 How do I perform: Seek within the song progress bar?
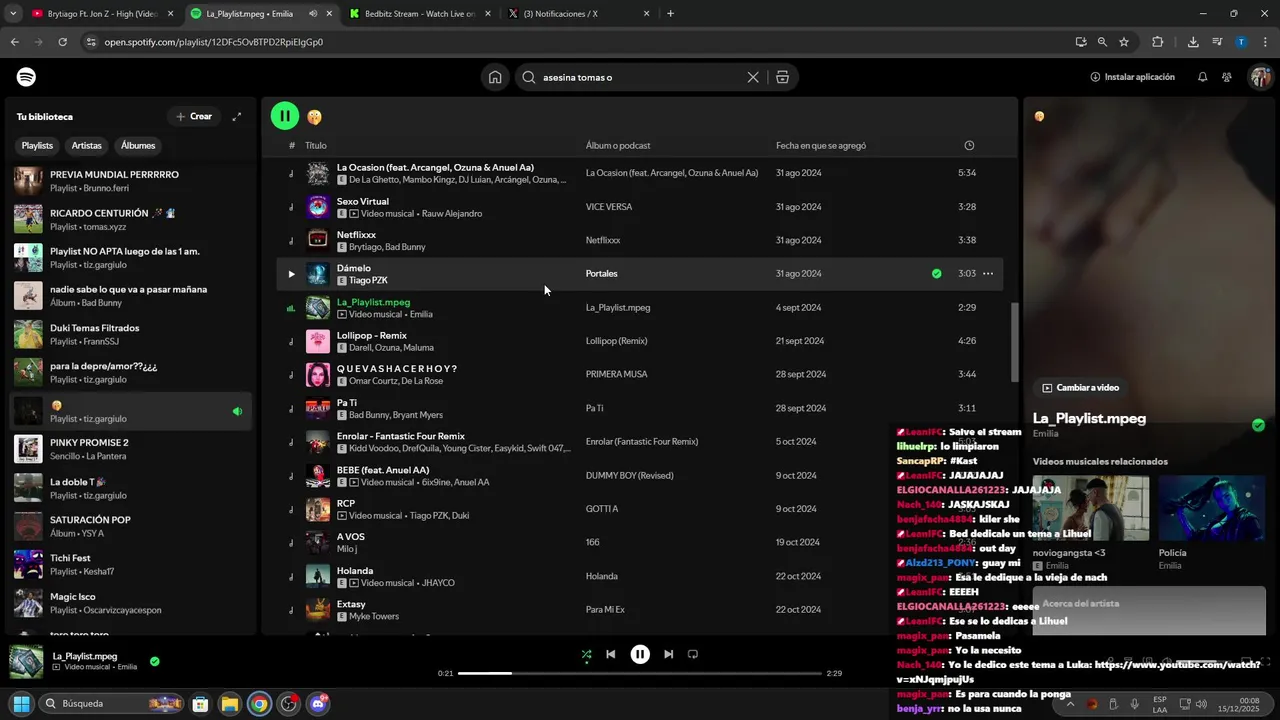click(x=639, y=673)
